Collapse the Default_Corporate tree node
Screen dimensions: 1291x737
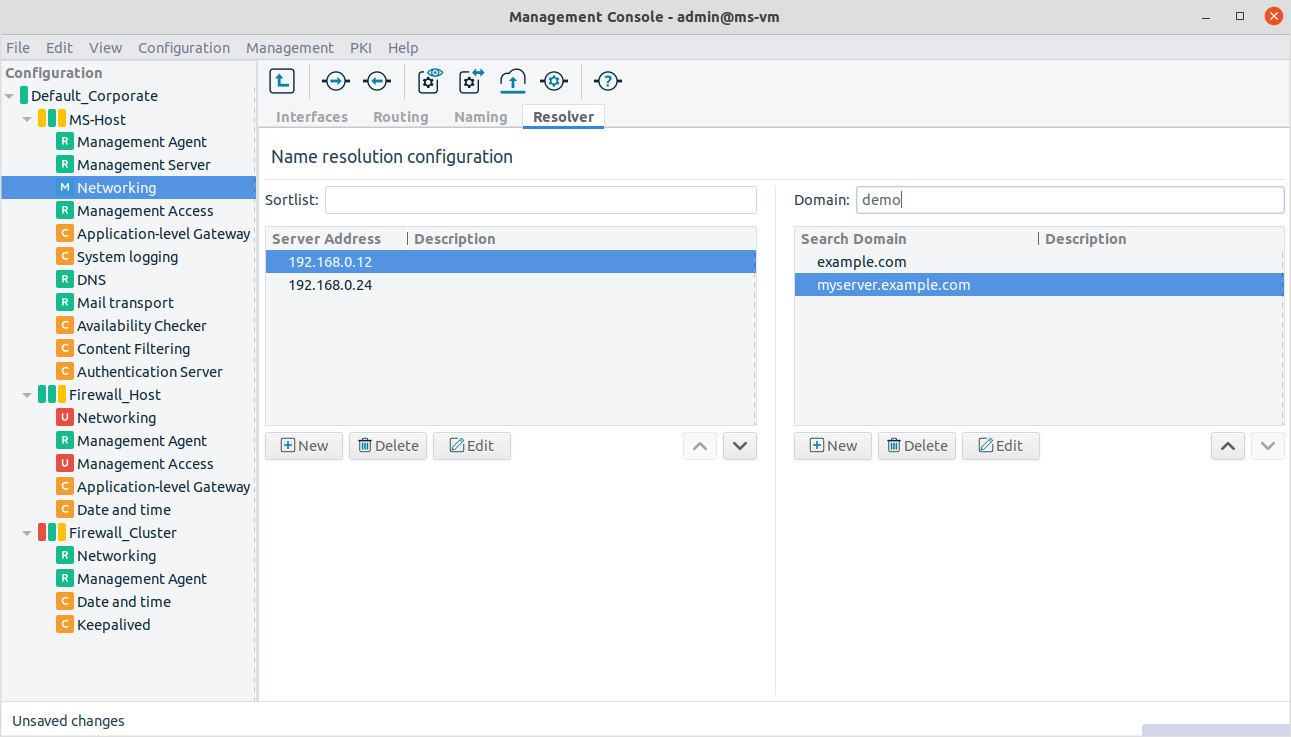coord(9,96)
